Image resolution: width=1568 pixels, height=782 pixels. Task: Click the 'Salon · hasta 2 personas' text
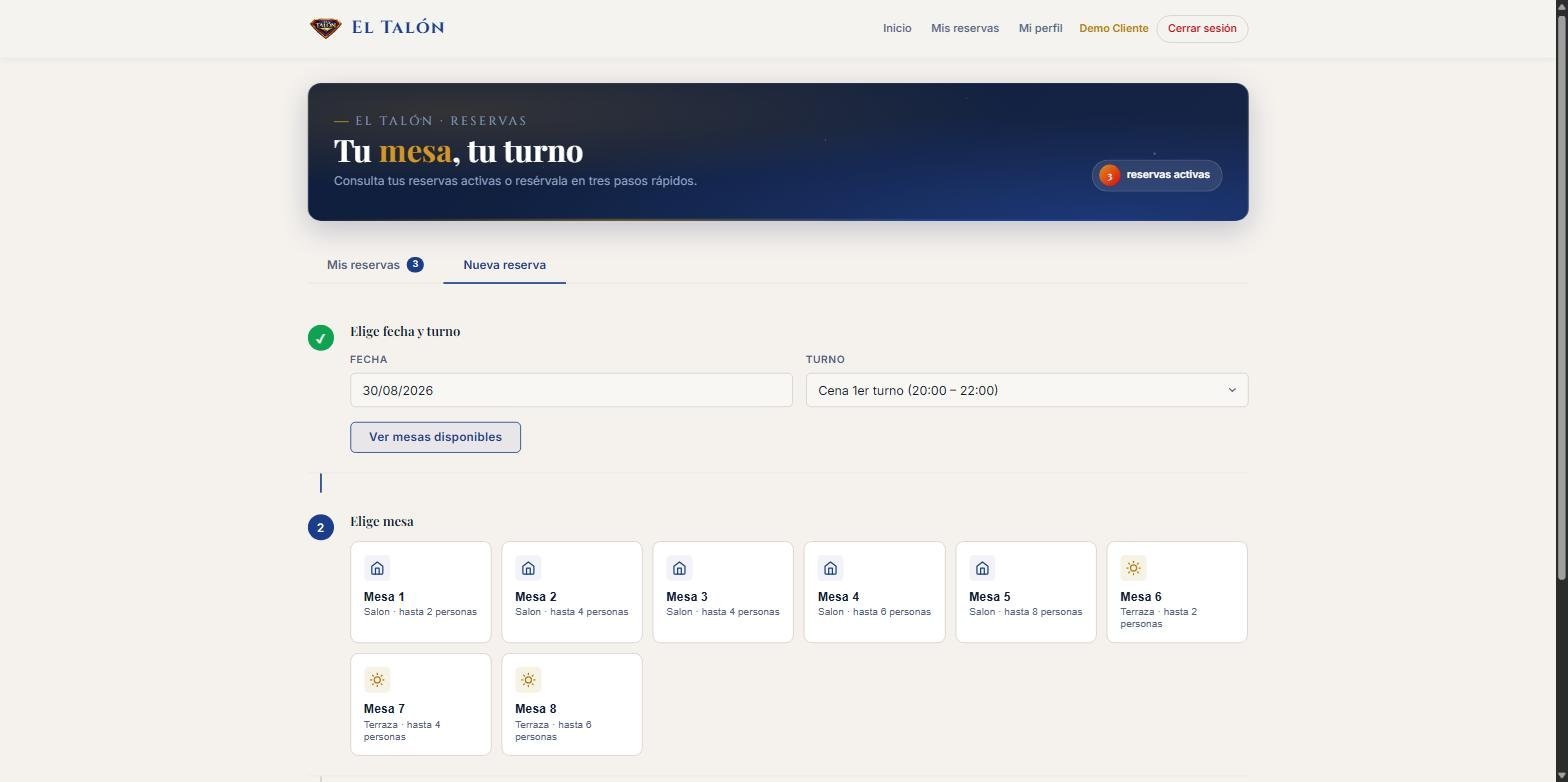click(x=420, y=612)
